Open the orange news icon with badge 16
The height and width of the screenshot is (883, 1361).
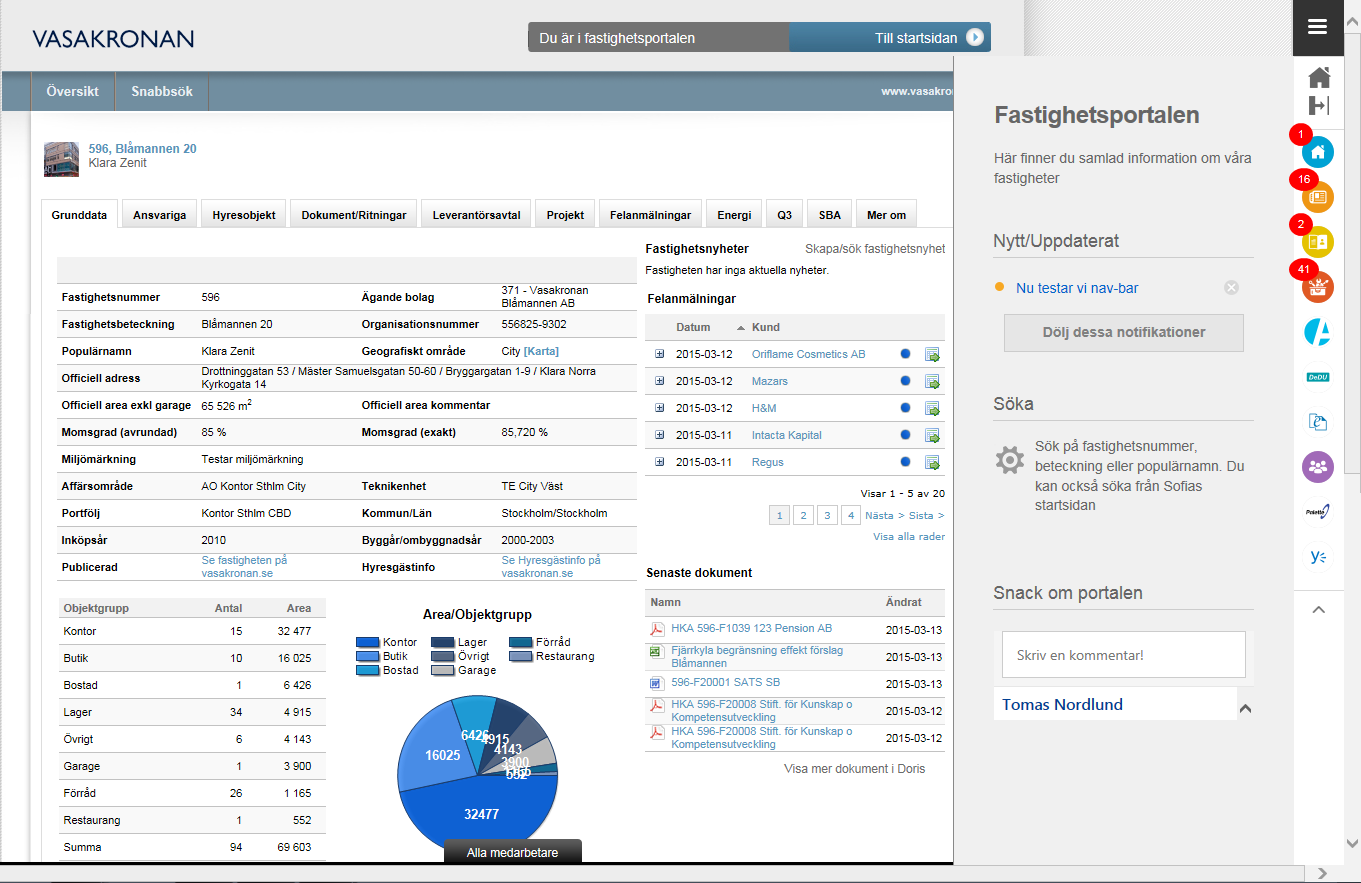coord(1318,197)
